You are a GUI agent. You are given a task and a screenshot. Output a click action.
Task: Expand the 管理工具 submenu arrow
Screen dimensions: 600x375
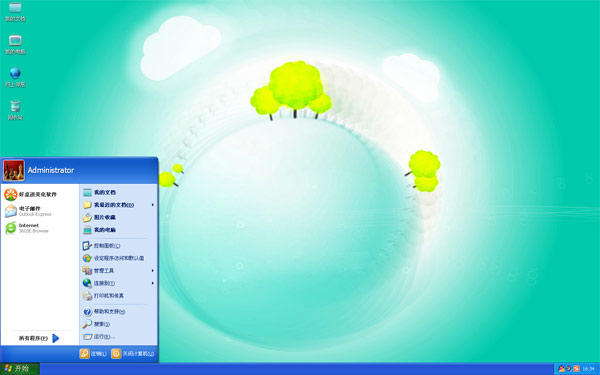coord(152,271)
